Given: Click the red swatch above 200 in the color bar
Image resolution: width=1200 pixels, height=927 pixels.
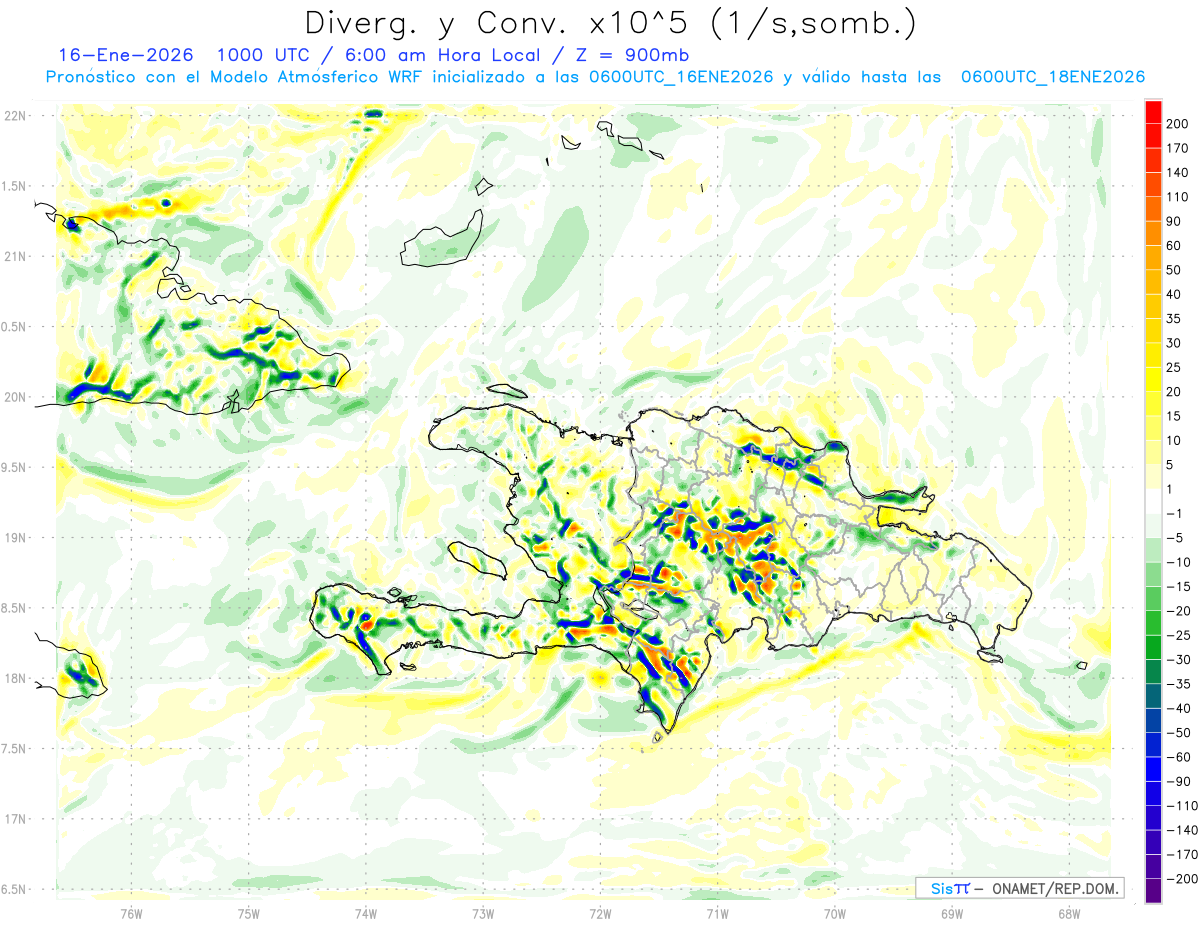Looking at the screenshot, I should pyautogui.click(x=1153, y=112).
